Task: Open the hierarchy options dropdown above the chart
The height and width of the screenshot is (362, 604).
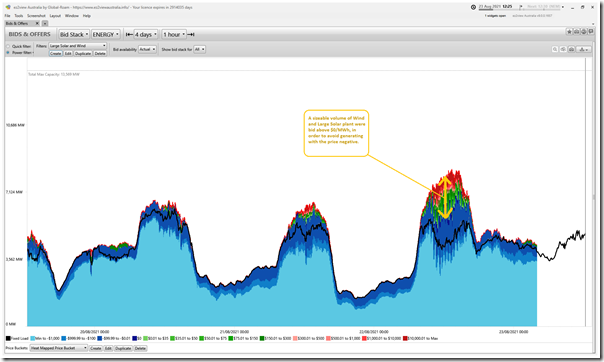Action: pos(584,49)
